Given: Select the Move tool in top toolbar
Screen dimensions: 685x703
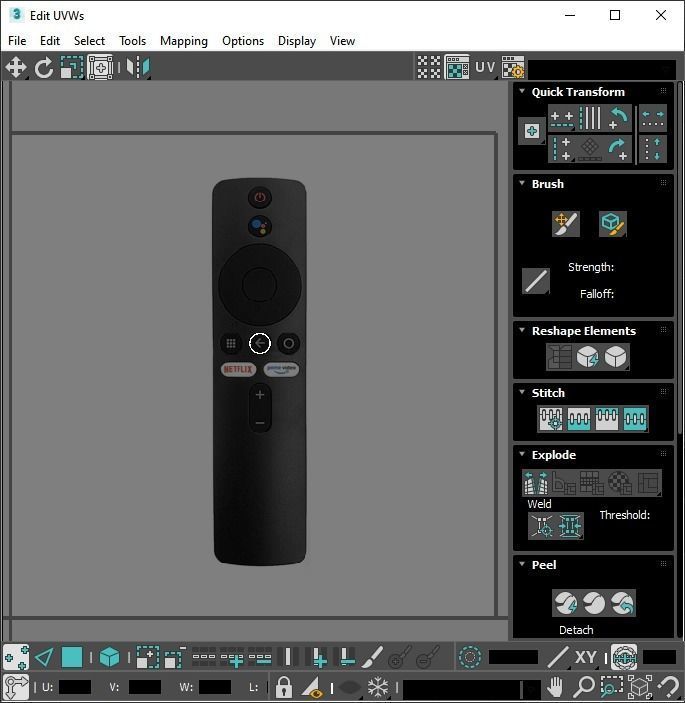Looking at the screenshot, I should pyautogui.click(x=16, y=68).
